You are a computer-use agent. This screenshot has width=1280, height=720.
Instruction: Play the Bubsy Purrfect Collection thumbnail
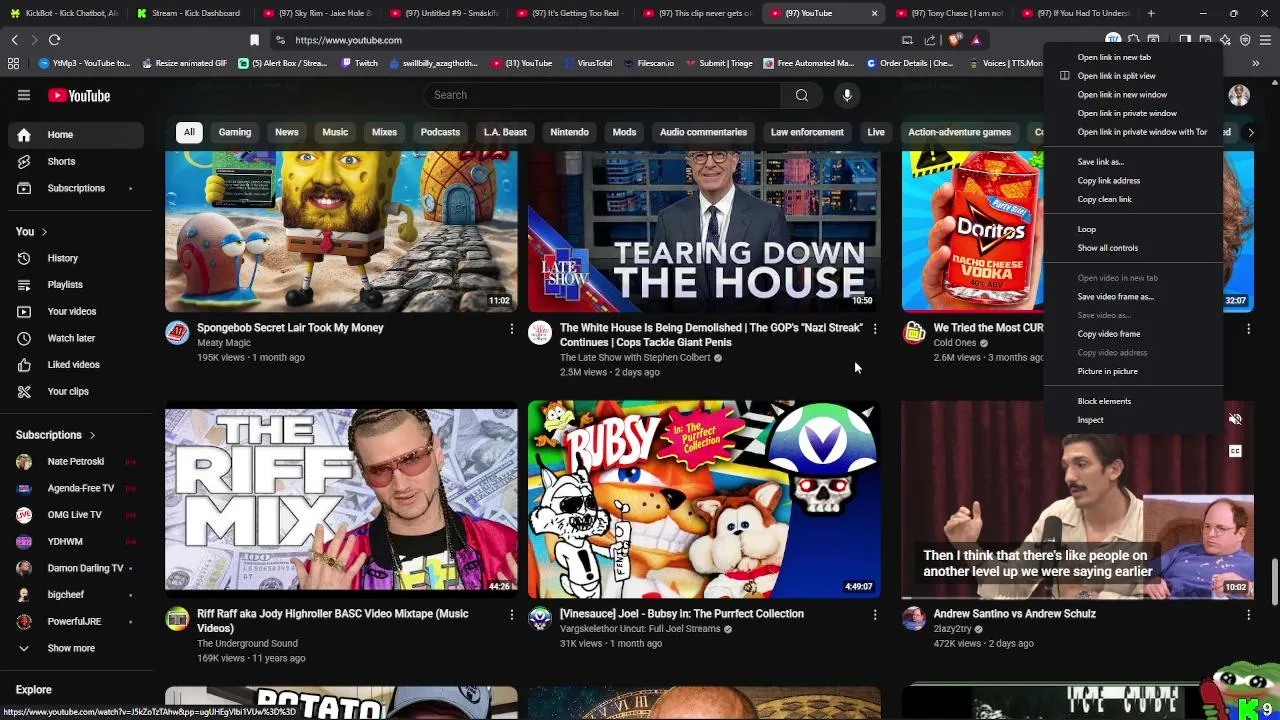704,499
